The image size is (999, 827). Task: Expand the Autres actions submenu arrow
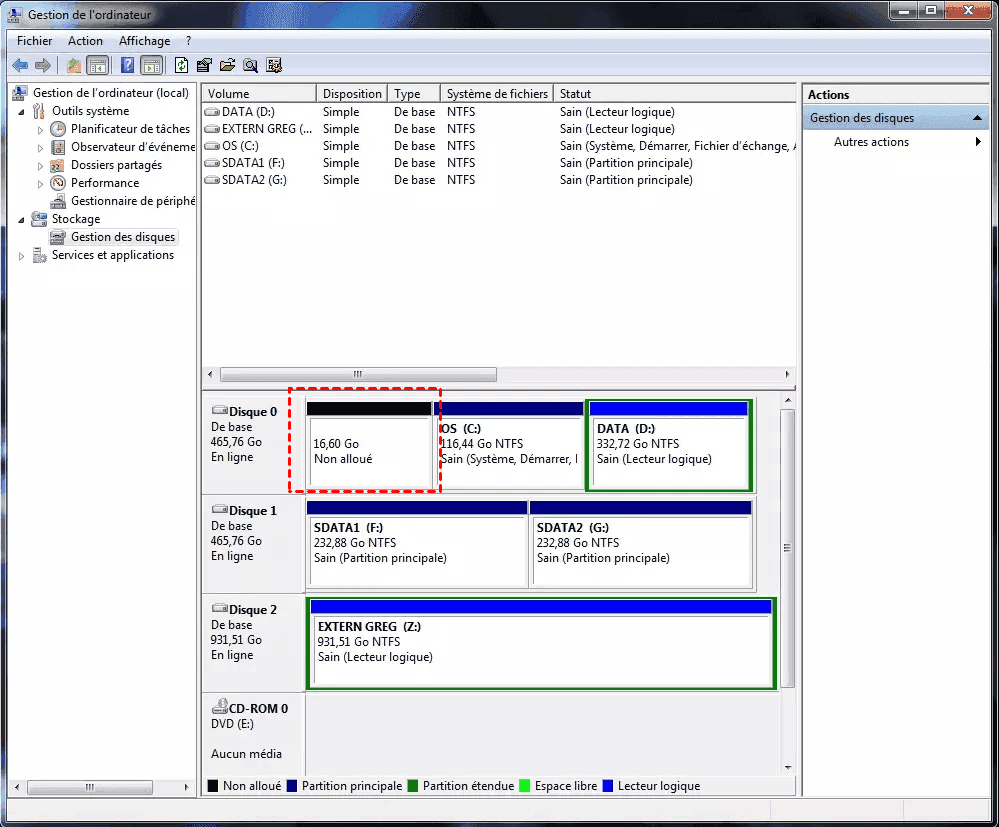(x=978, y=142)
